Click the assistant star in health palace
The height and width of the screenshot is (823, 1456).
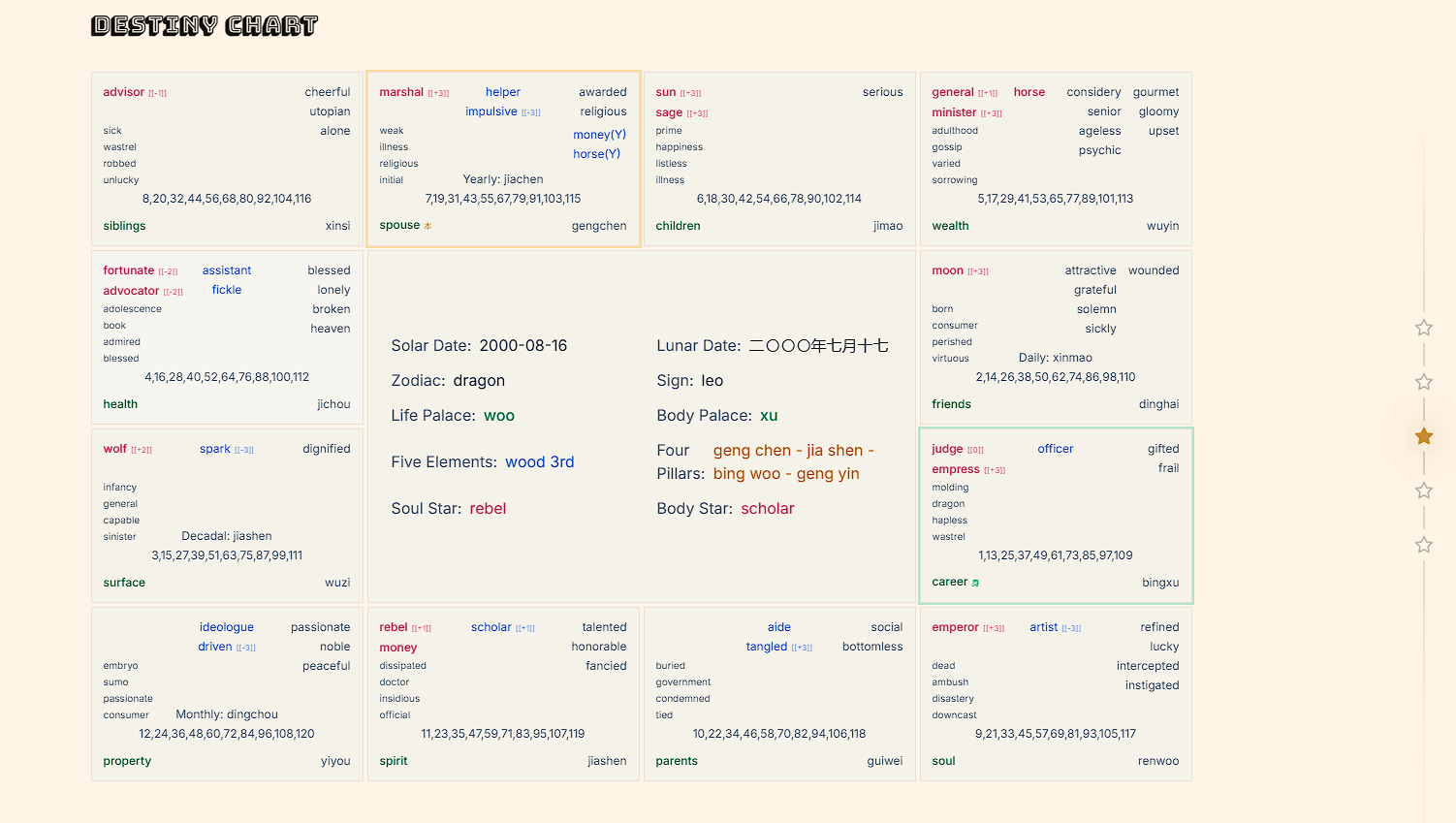[x=227, y=270]
